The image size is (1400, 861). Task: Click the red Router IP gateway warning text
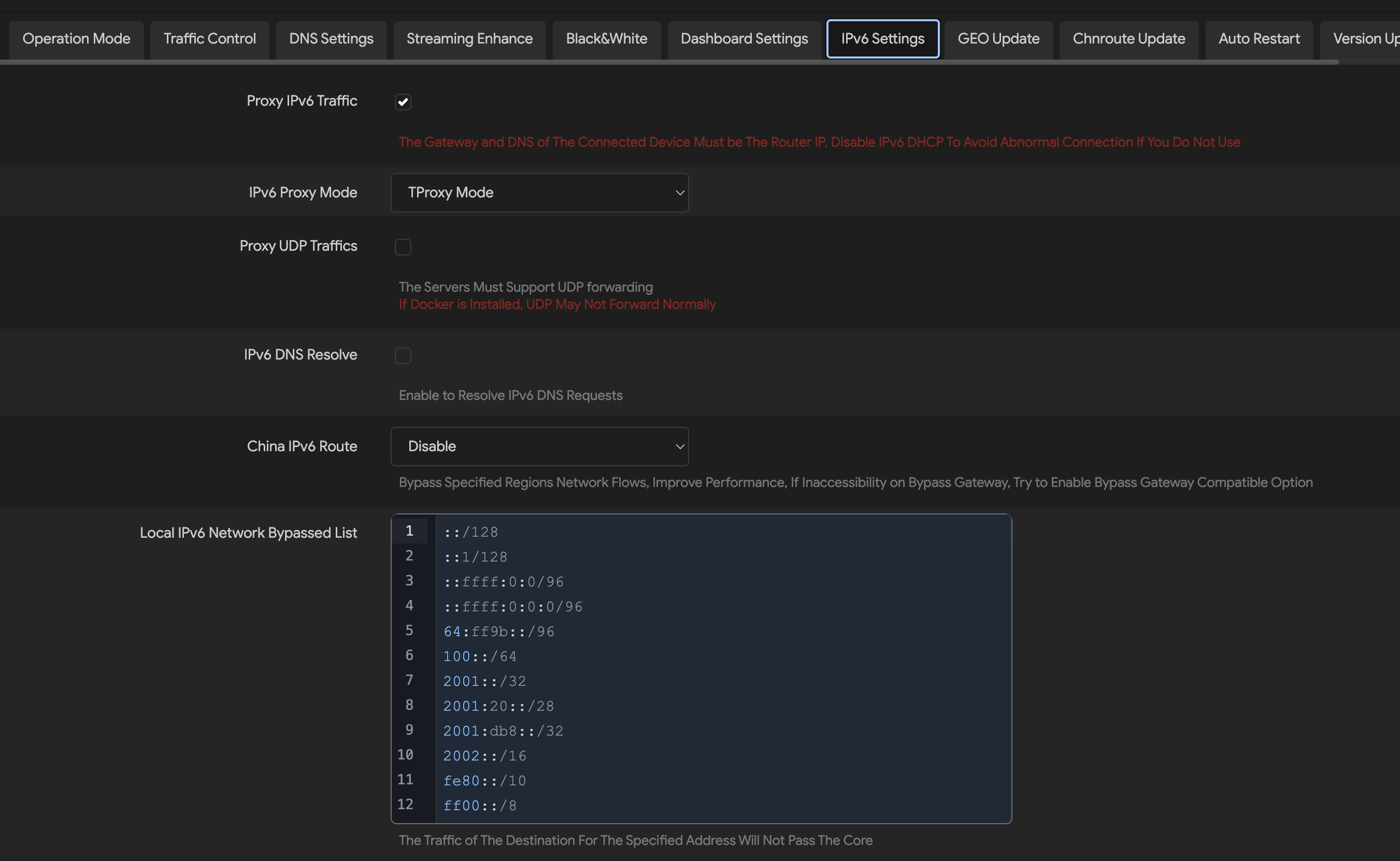pyautogui.click(x=820, y=142)
